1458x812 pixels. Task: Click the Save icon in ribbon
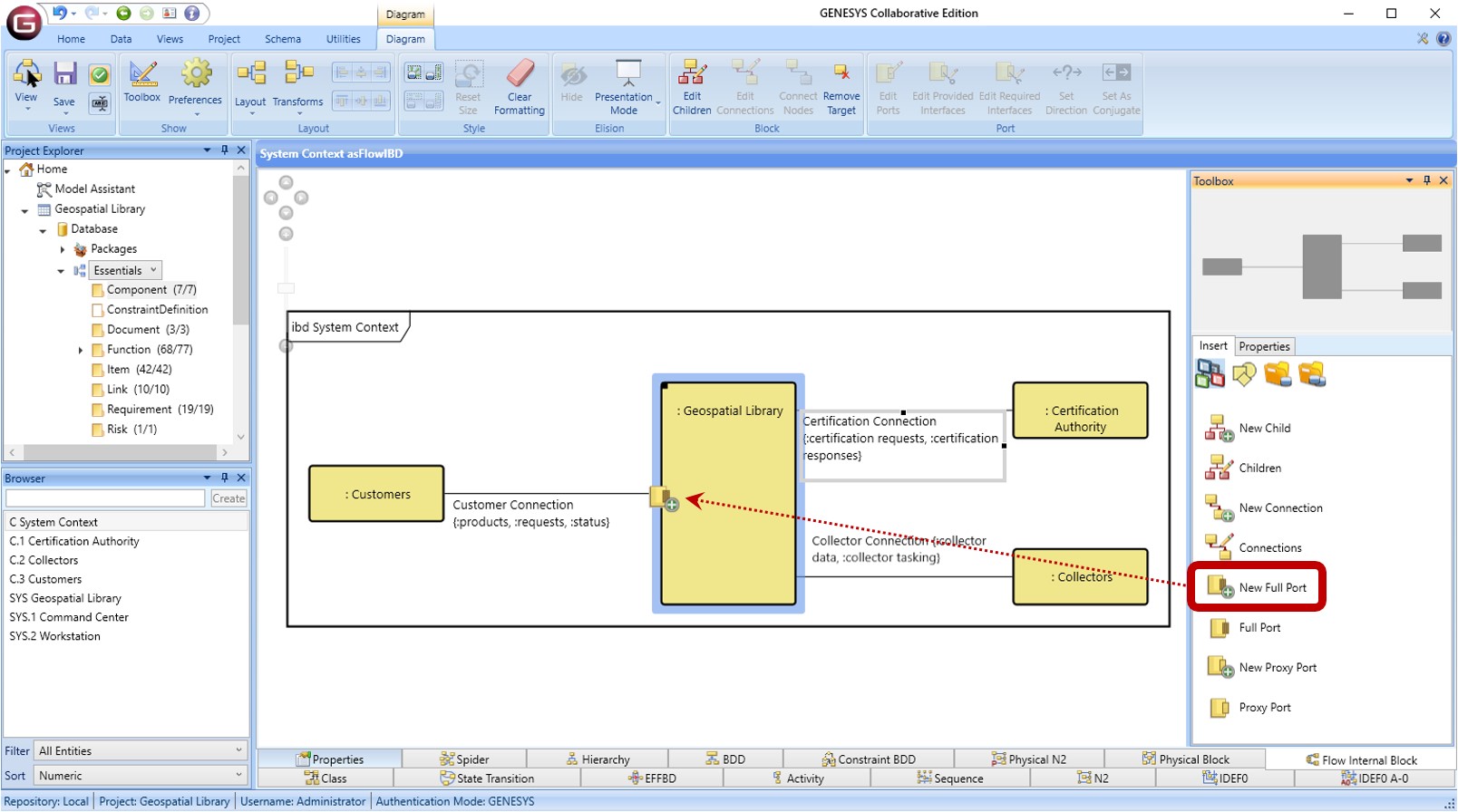tap(64, 82)
